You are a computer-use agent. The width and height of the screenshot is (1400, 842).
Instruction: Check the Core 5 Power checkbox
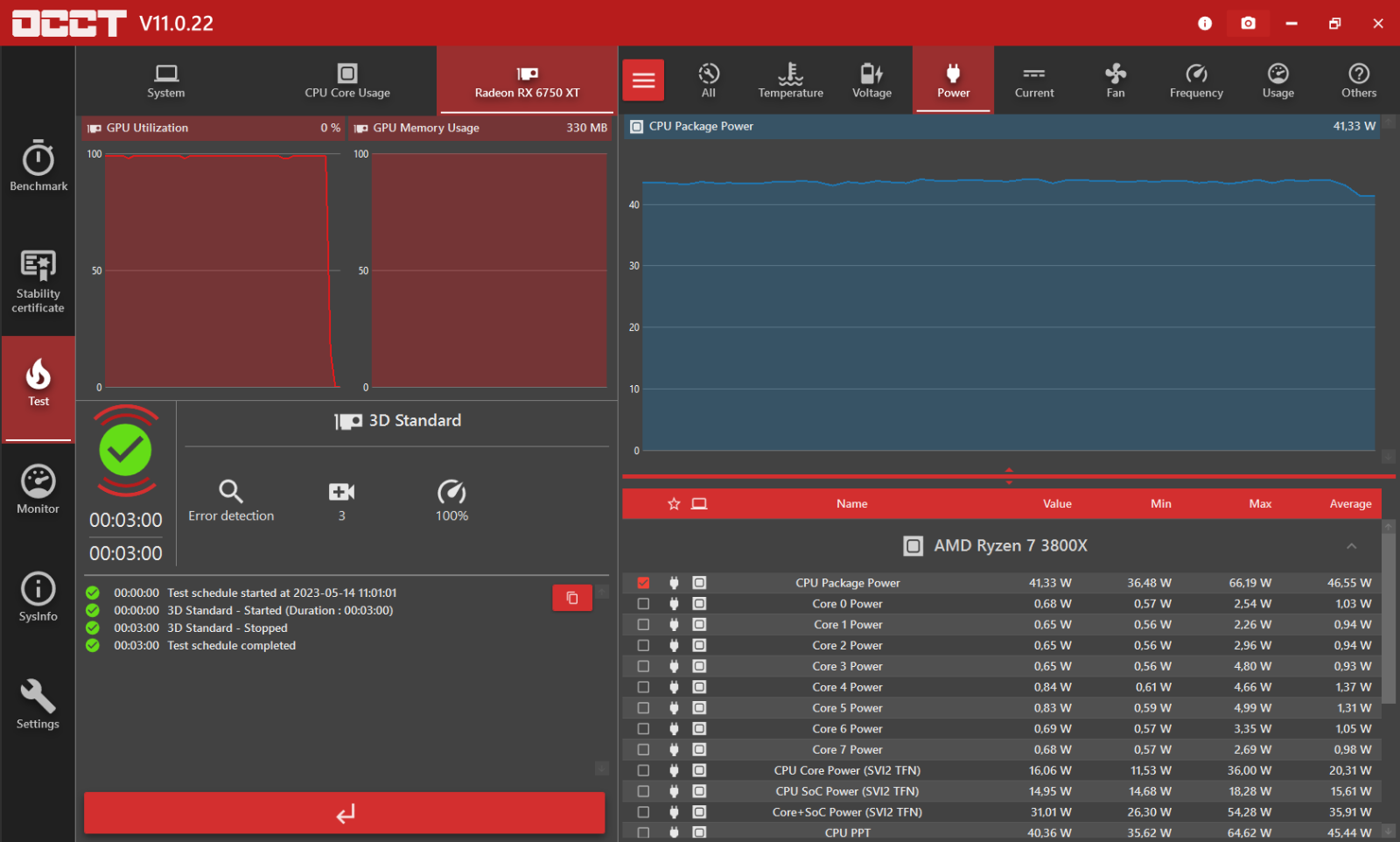(x=644, y=708)
